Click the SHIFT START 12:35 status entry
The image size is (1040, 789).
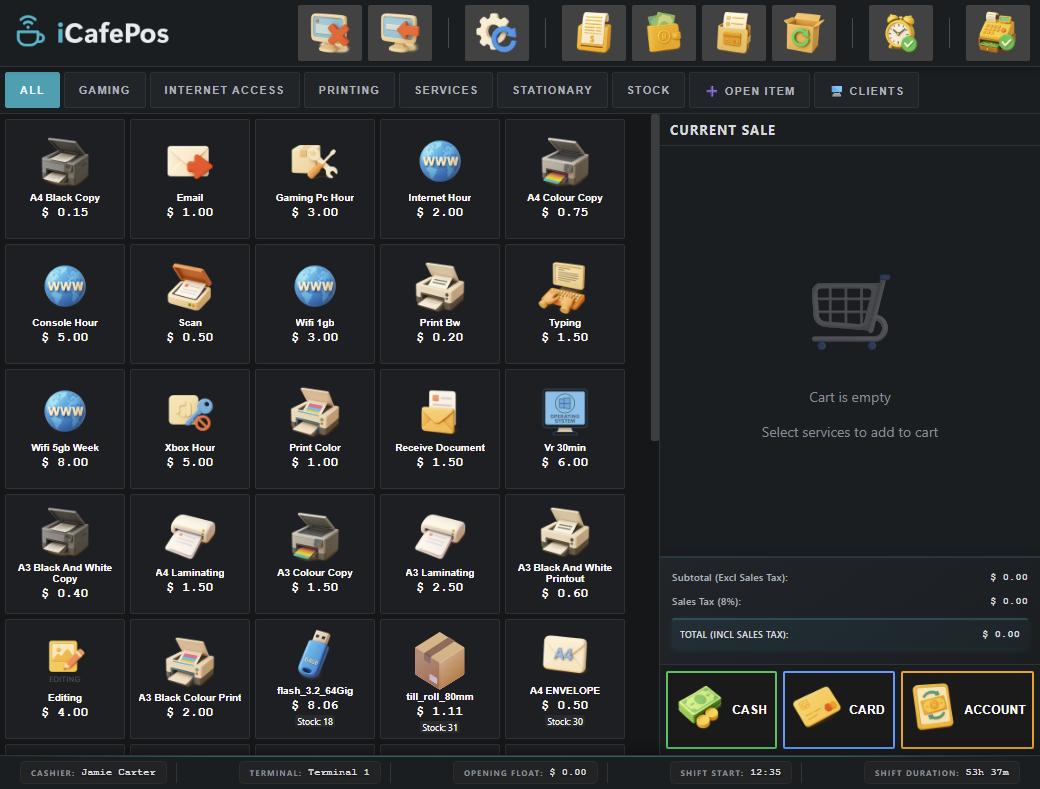pyautogui.click(x=731, y=772)
